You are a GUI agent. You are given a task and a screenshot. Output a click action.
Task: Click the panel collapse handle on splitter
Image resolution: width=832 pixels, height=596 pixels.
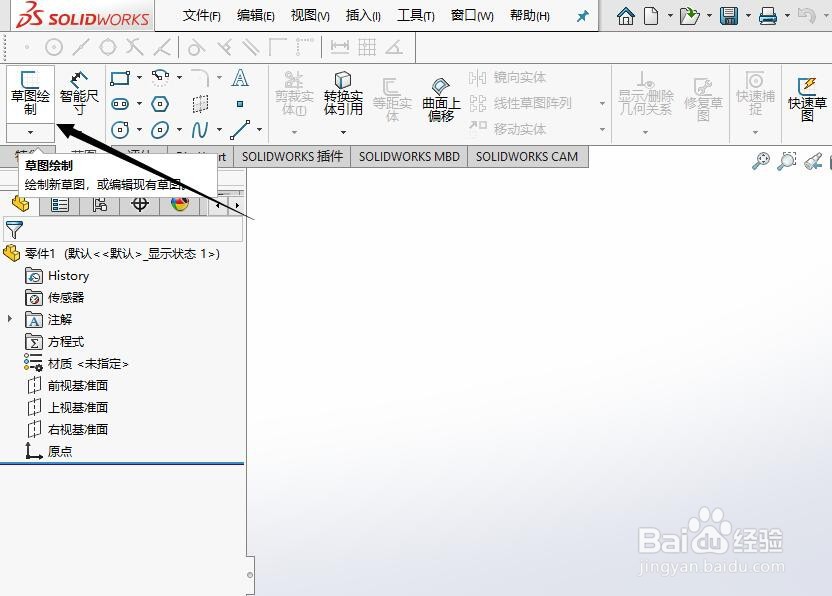click(x=250, y=575)
